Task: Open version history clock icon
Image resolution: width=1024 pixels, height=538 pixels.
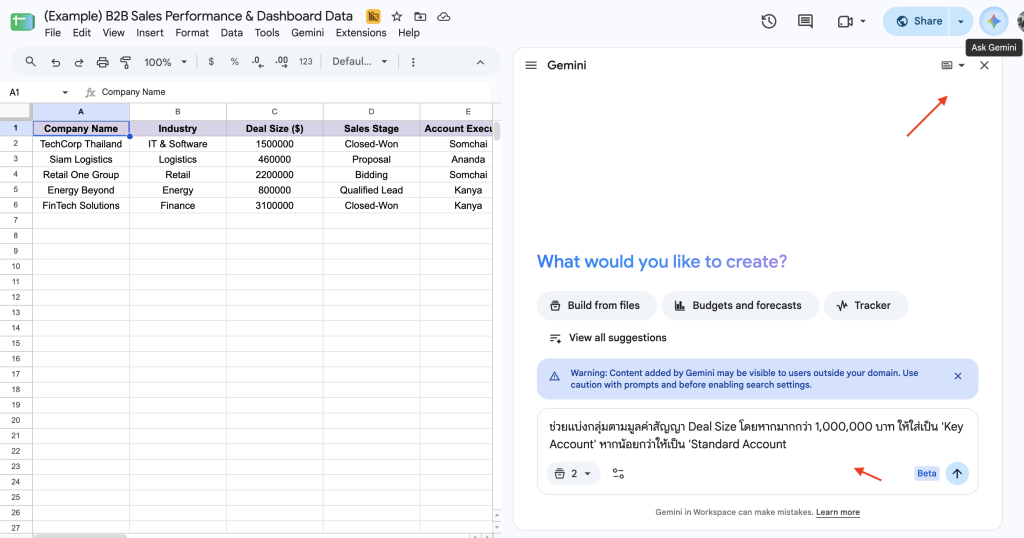Action: coord(769,22)
